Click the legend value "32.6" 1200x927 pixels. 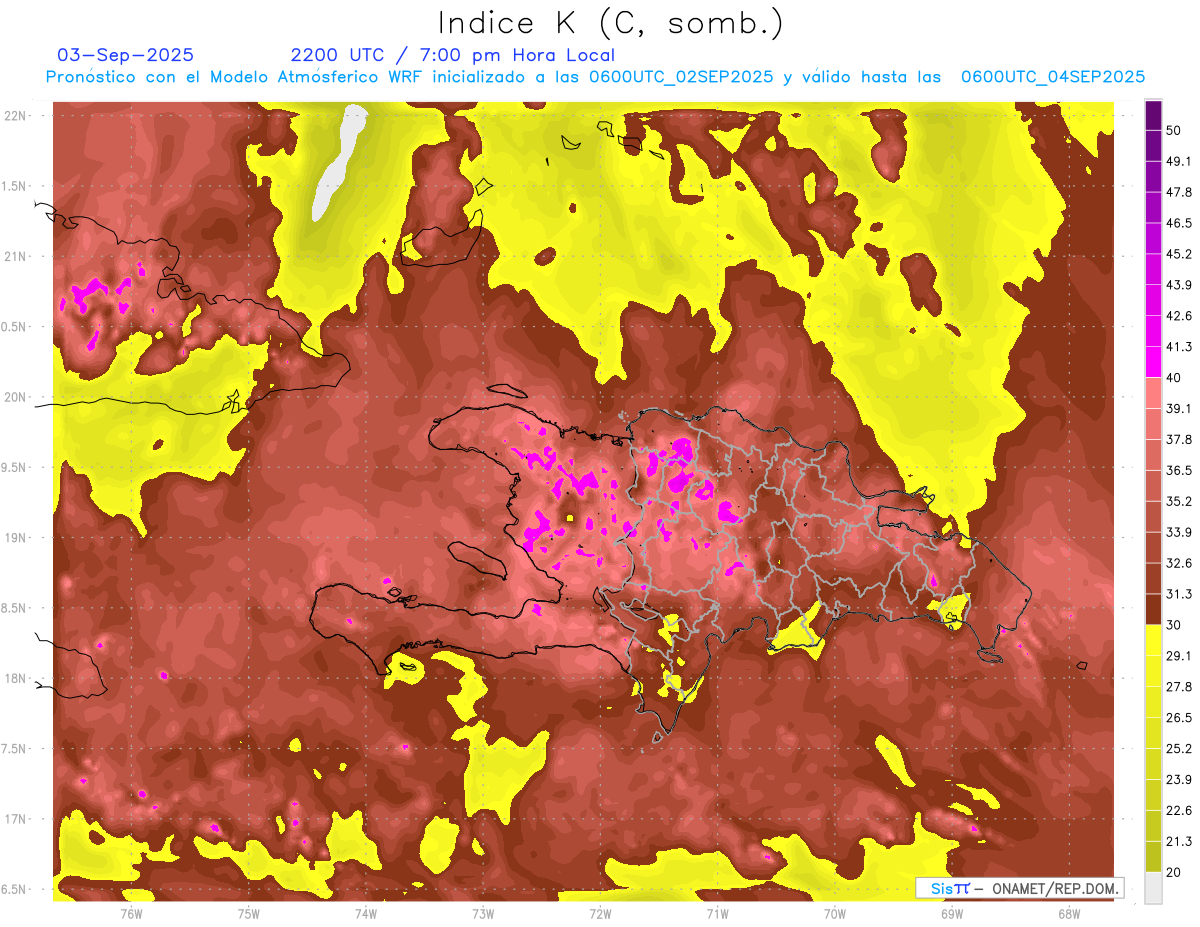point(1178,563)
